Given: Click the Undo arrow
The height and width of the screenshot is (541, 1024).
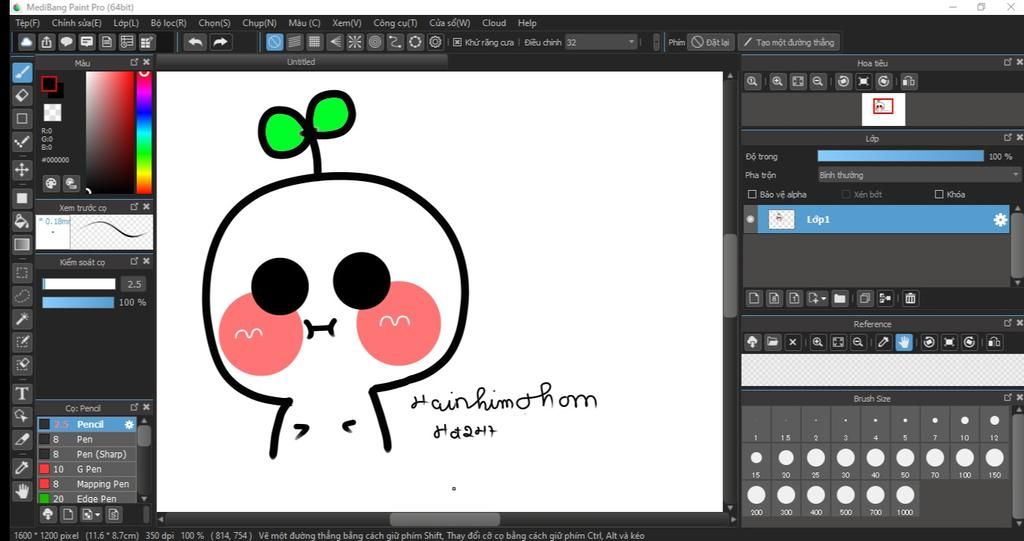Looking at the screenshot, I should (195, 42).
